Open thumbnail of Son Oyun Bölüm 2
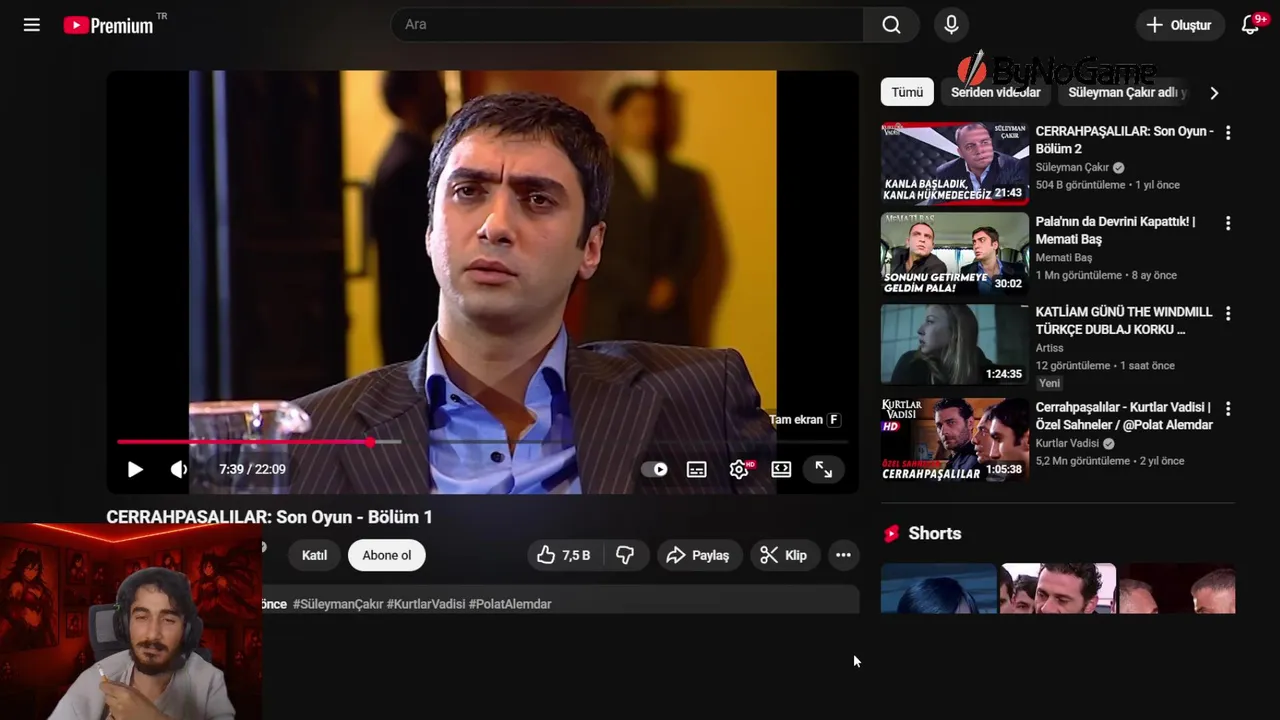This screenshot has height=720, width=1280. (x=955, y=163)
